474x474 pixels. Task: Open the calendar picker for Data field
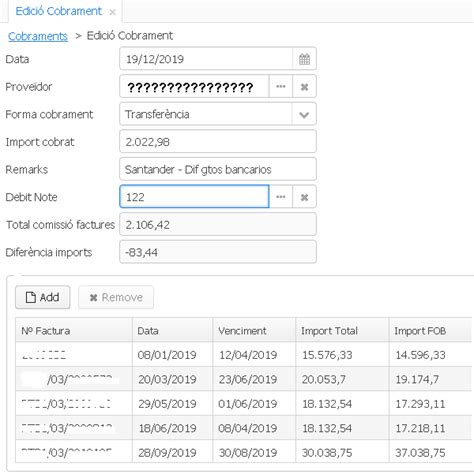coord(304,59)
